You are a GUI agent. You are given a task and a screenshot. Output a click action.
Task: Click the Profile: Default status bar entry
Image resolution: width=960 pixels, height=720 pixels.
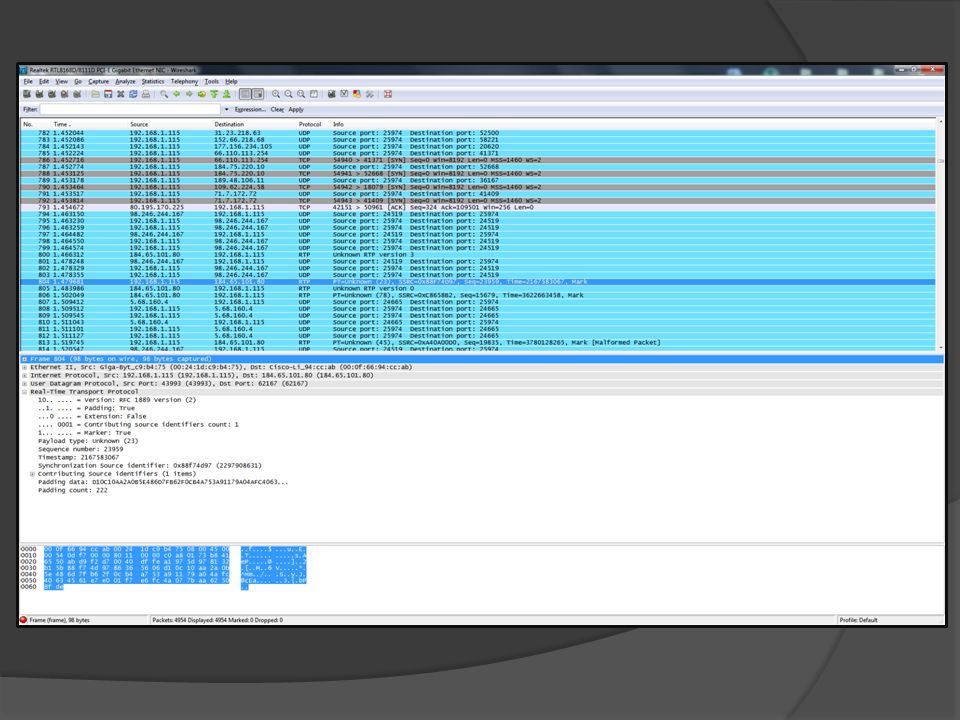pyautogui.click(x=858, y=620)
